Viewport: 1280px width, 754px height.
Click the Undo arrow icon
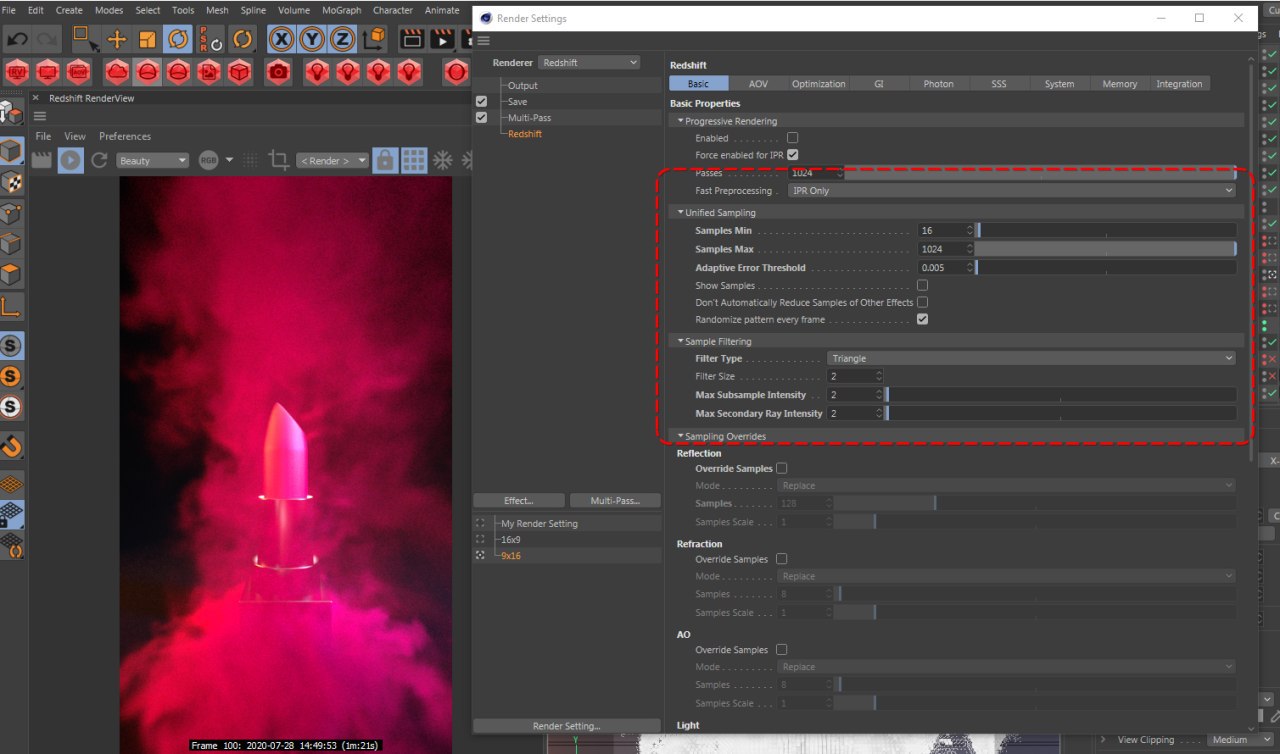click(x=17, y=39)
